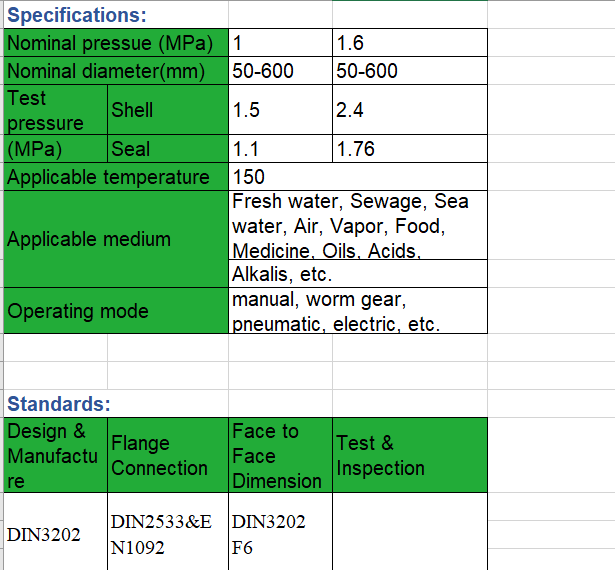Select the 'manual, worm gear' value cell
Image resolution: width=615 pixels, height=570 pixels.
coord(358,311)
